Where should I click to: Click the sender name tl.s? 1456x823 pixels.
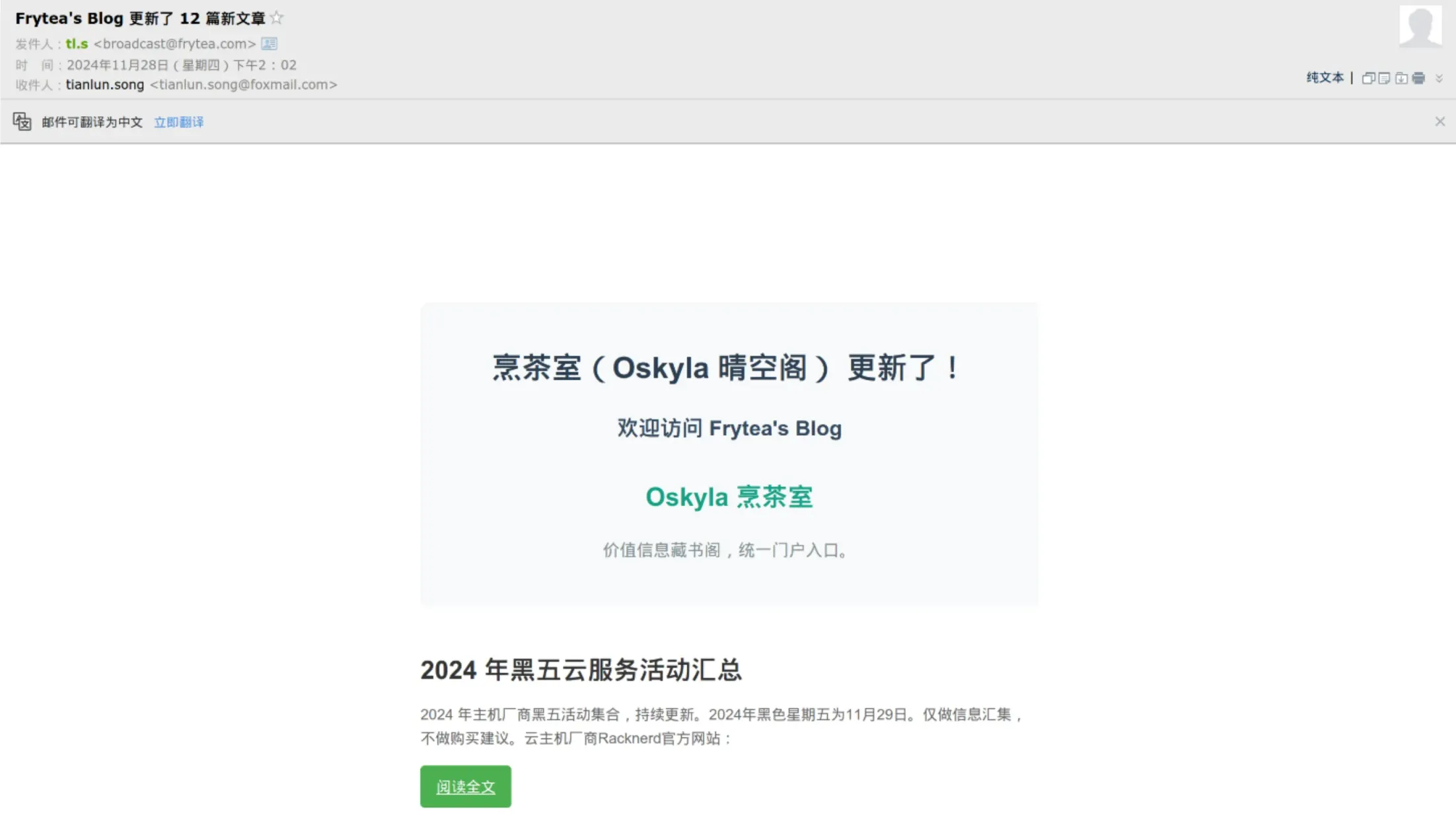[77, 44]
